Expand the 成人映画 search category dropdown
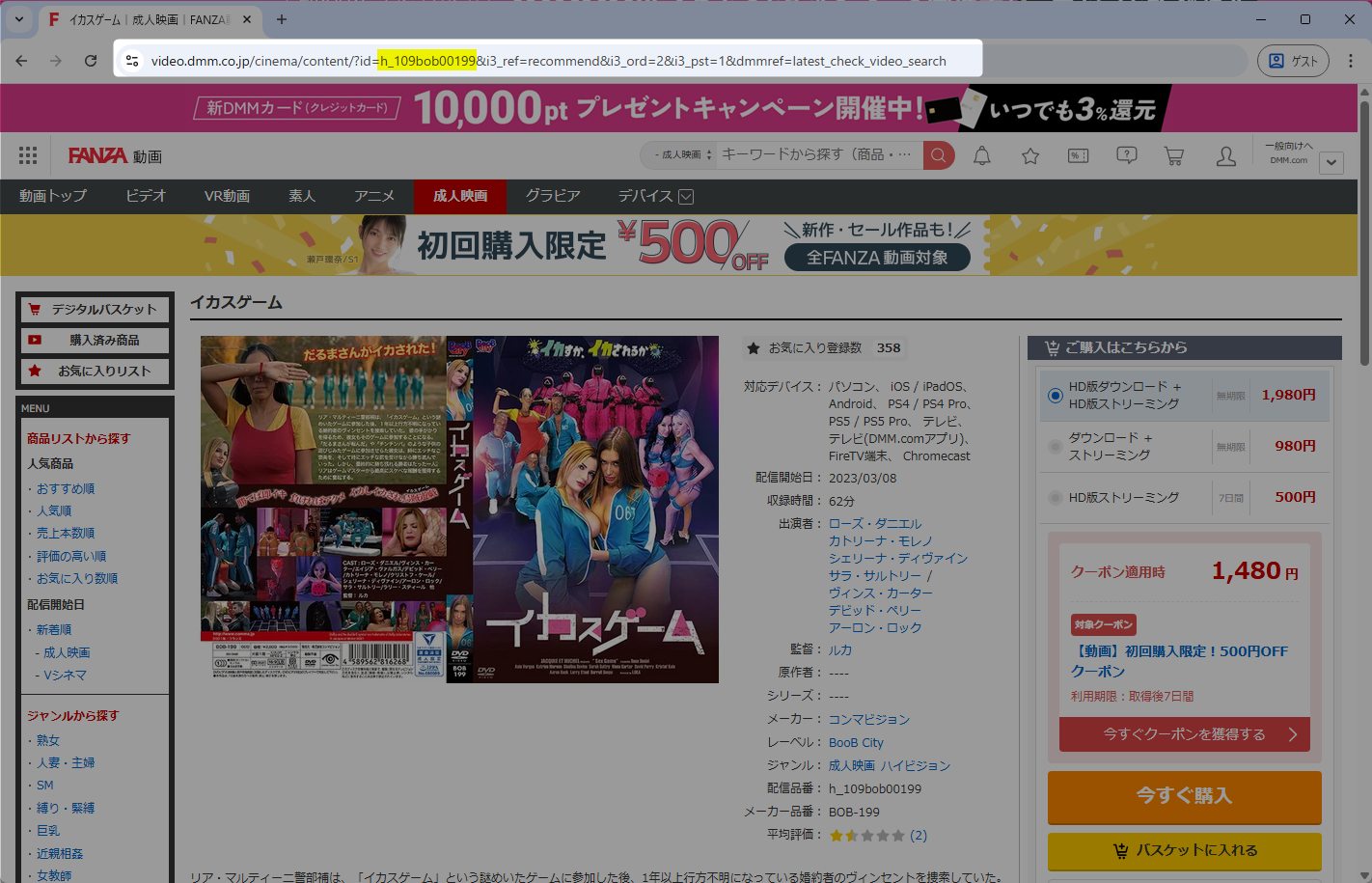The width and height of the screenshot is (1372, 883). [682, 155]
